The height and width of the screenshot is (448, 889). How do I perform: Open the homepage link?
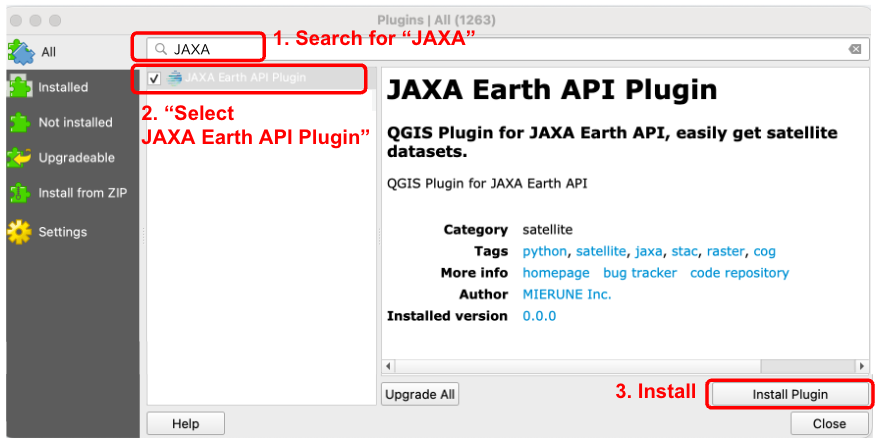pyautogui.click(x=556, y=273)
